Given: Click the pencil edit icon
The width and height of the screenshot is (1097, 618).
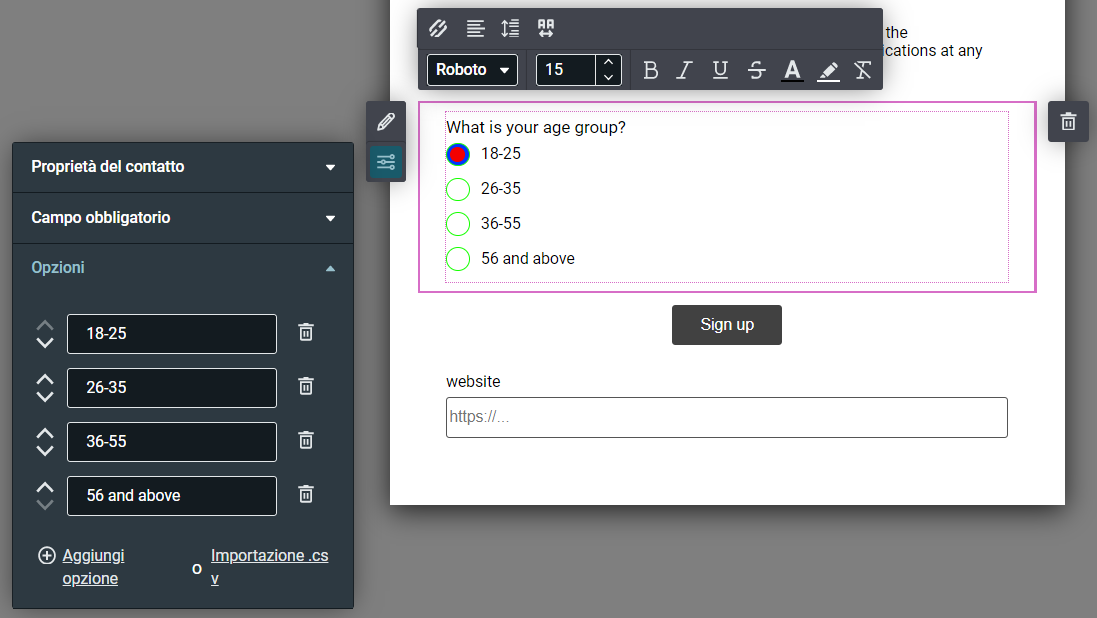Looking at the screenshot, I should click(x=385, y=122).
